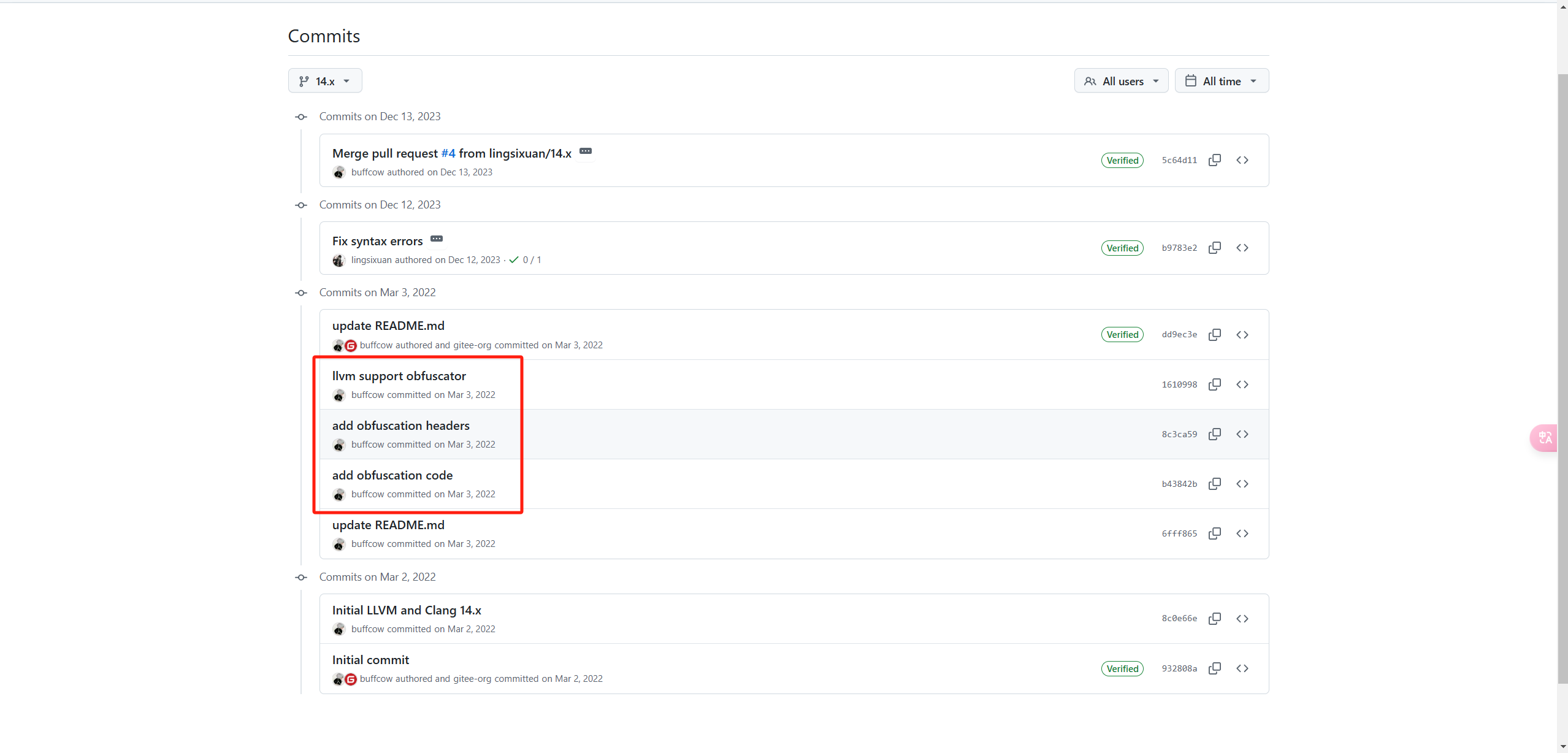Open the llvm support obfuscator commit

coord(399,376)
